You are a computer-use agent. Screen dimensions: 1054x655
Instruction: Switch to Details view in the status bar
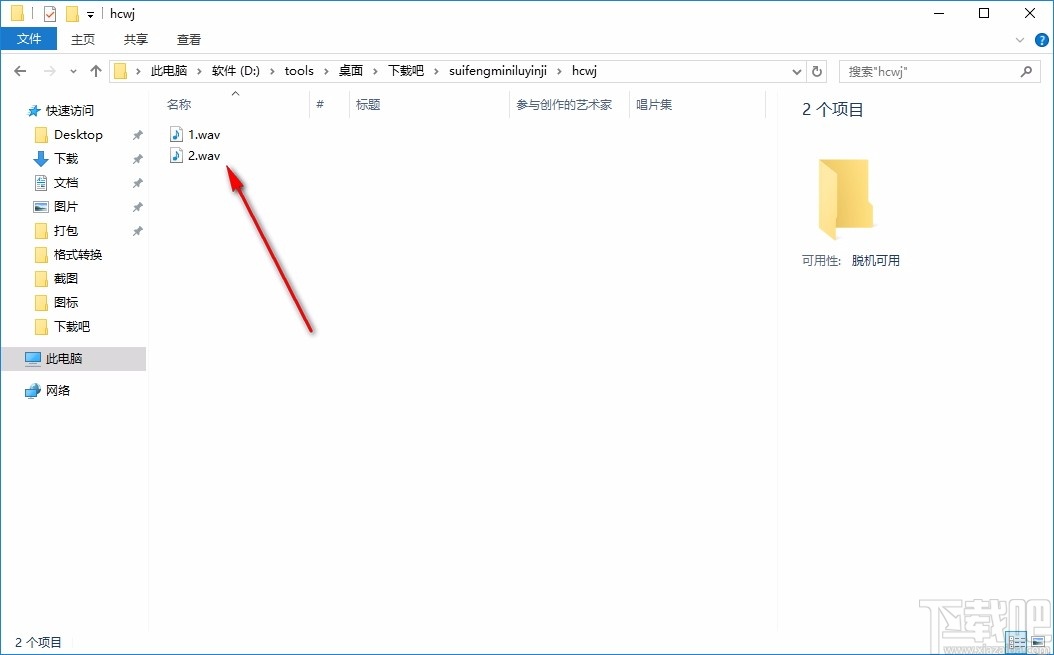[1016, 642]
